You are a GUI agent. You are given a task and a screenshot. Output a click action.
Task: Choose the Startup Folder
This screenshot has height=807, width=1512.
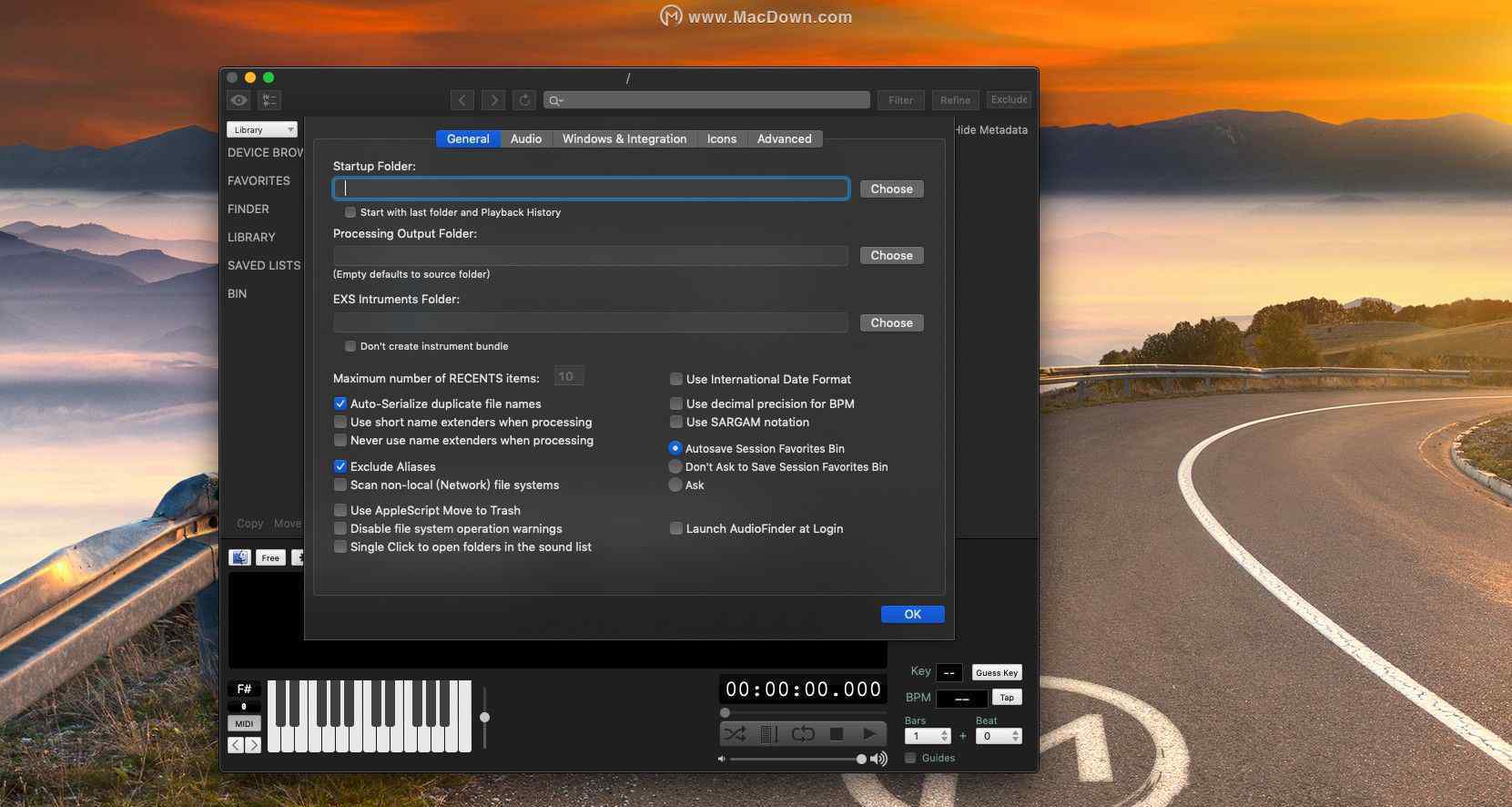tap(892, 189)
